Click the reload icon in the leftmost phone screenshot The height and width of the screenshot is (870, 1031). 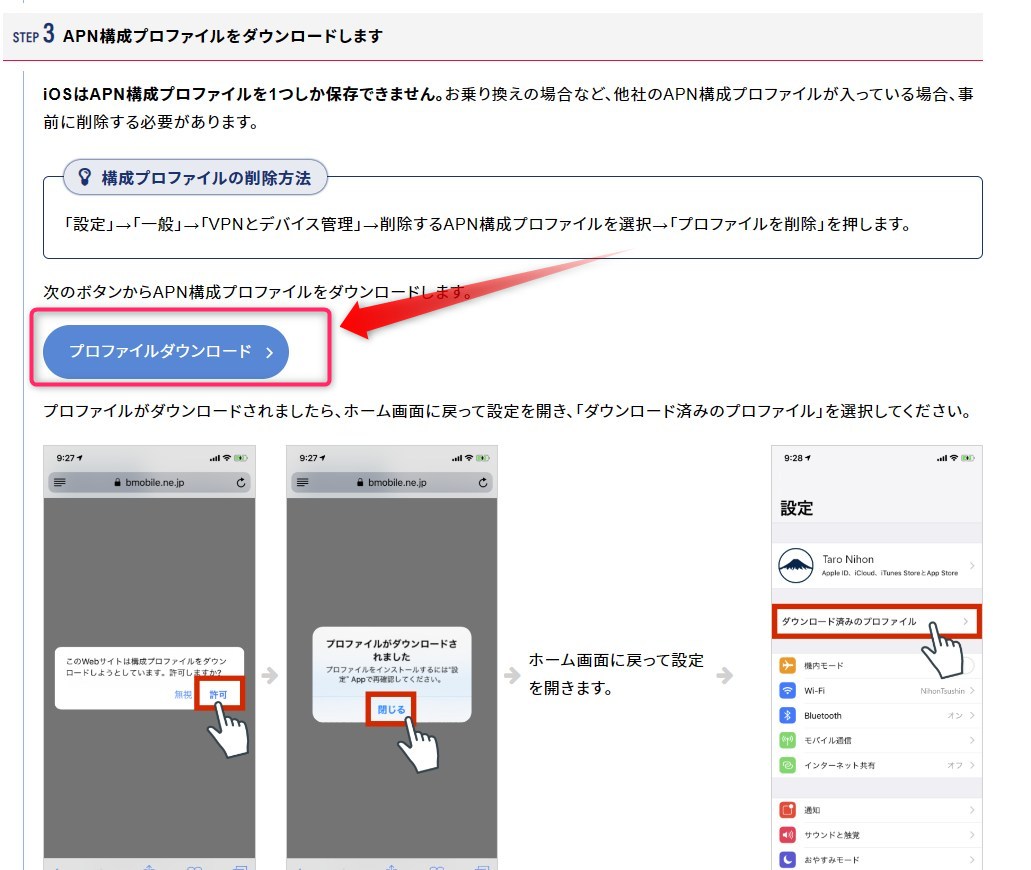tap(241, 482)
